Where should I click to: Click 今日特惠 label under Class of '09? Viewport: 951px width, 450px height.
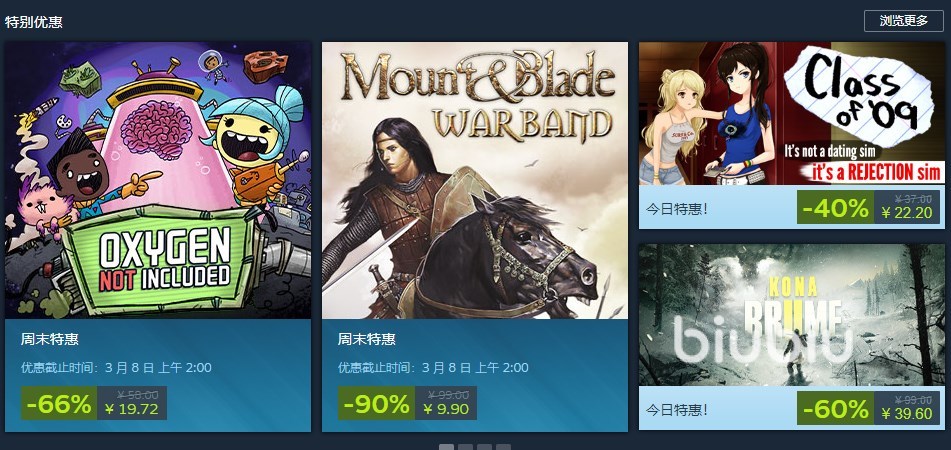[x=677, y=209]
